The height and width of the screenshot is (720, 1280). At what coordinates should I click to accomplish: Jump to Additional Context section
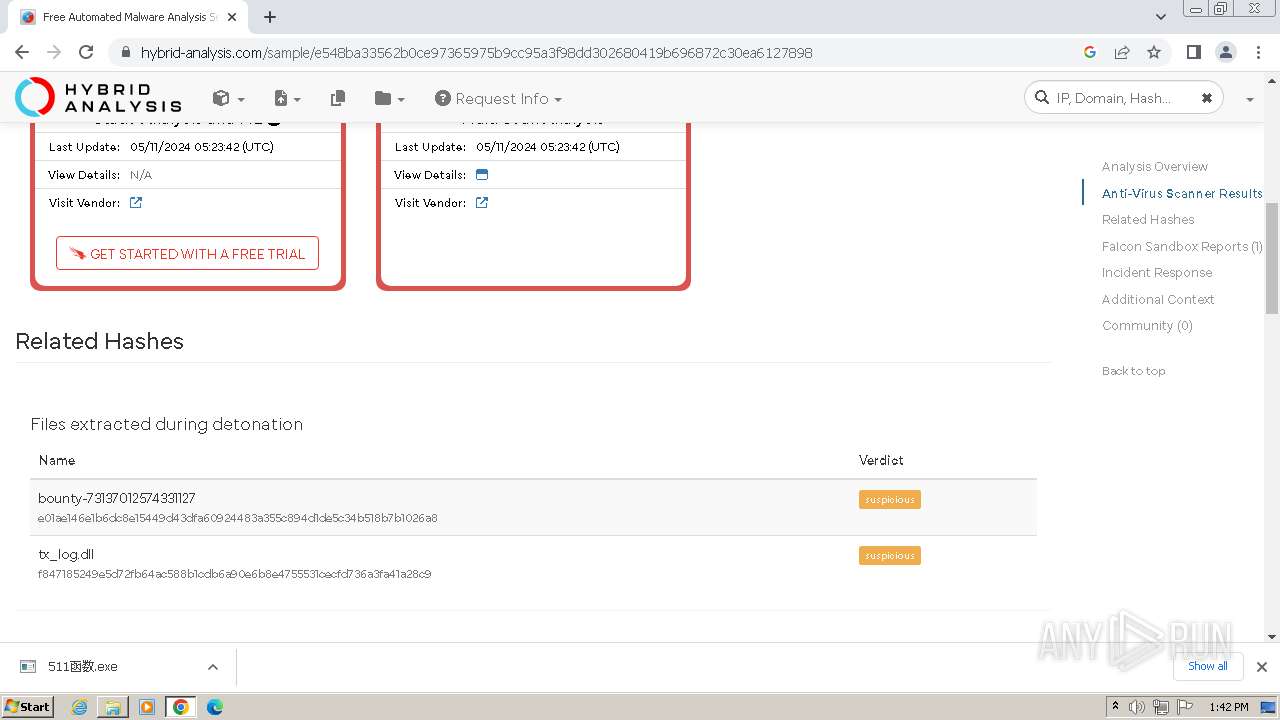[1158, 299]
